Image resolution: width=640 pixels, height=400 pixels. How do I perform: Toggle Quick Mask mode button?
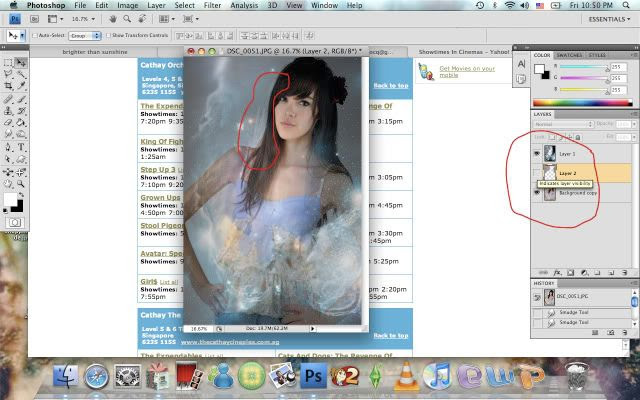[15, 222]
